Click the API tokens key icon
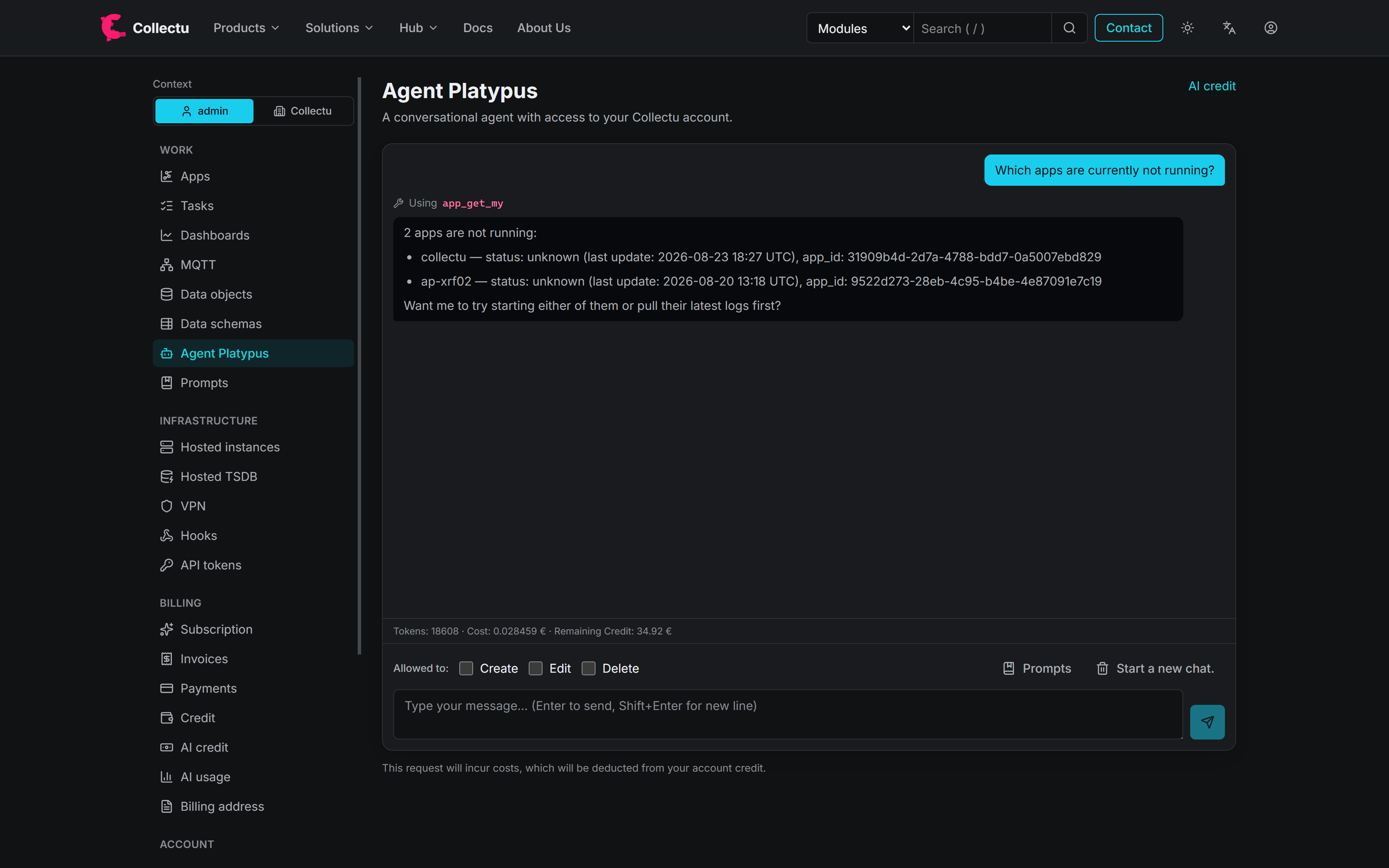This screenshot has width=1389, height=868. (x=166, y=566)
